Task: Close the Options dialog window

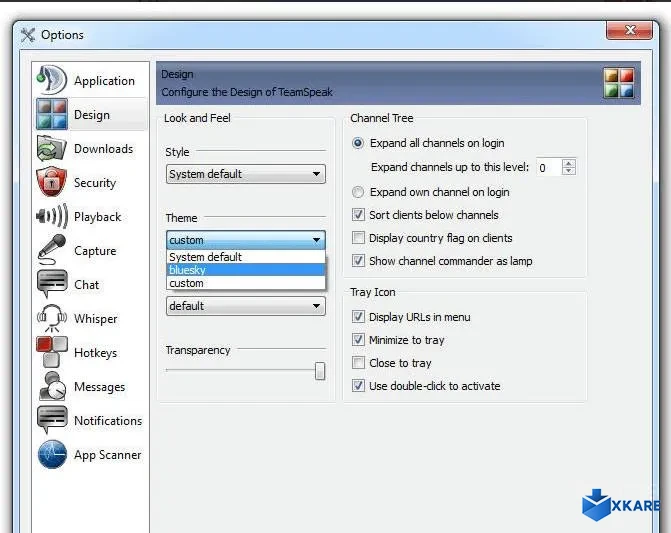Action: (629, 30)
